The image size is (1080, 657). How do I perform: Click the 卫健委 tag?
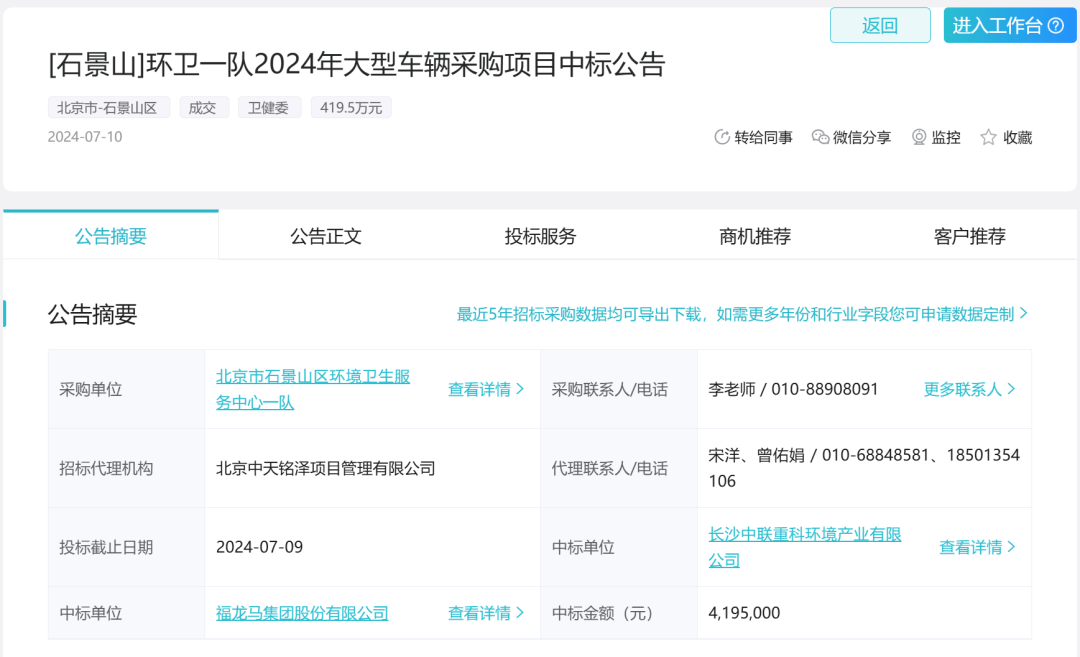coord(269,107)
